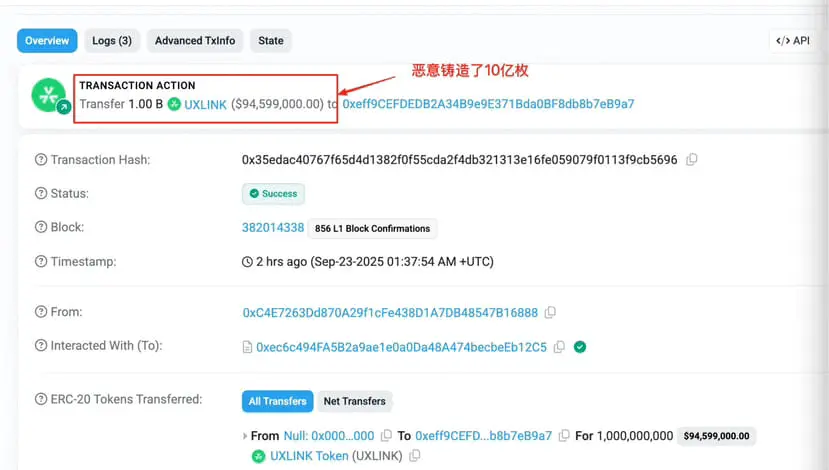
Task: Open the UXLINK token link in transaction action
Action: (205, 105)
